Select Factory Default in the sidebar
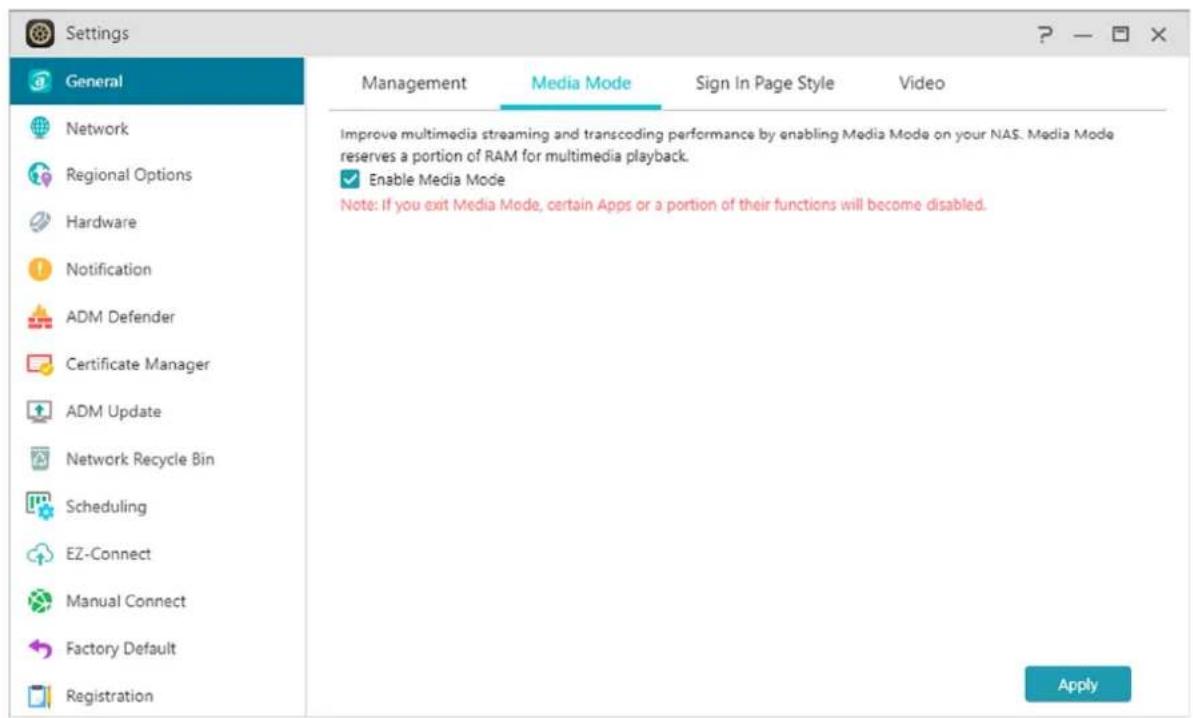1193x718 pixels. click(120, 649)
